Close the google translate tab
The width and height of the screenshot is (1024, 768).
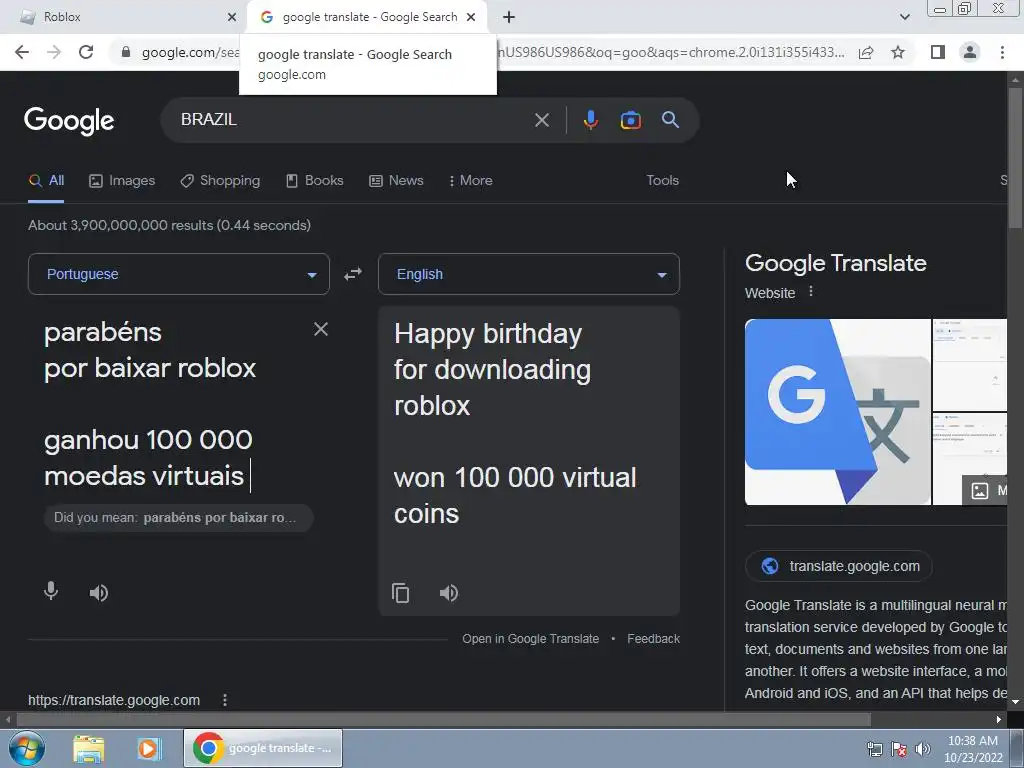point(471,17)
